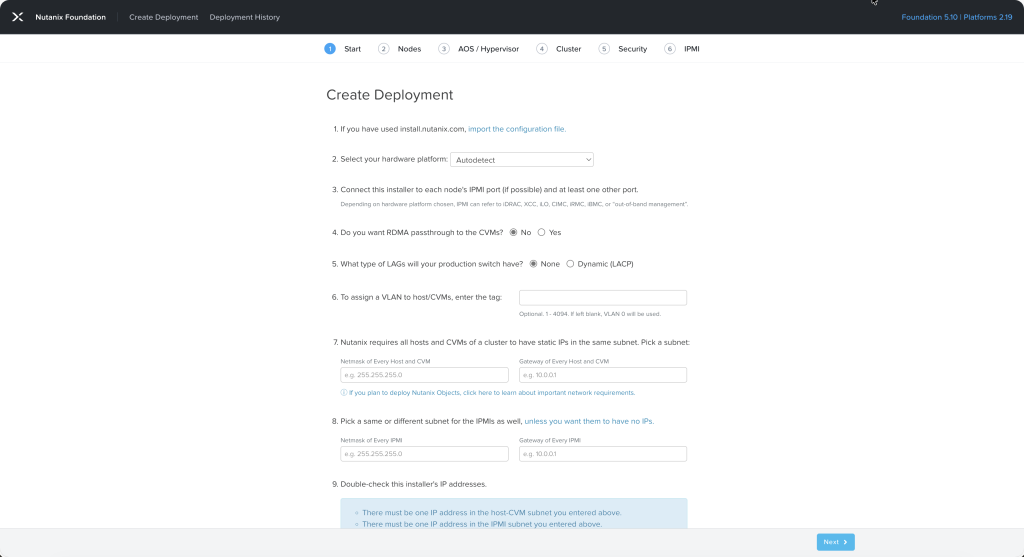
Task: Click the step 5 Security circle icon
Action: pos(604,49)
